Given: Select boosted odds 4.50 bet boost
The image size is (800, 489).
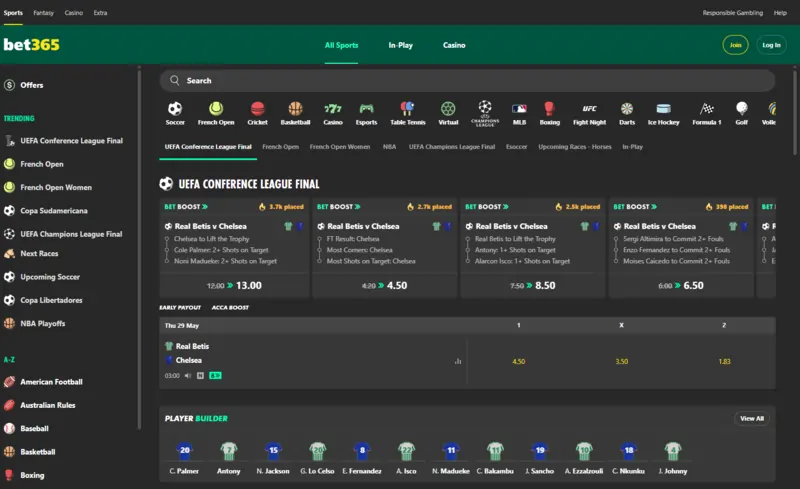Looking at the screenshot, I should pos(385,286).
